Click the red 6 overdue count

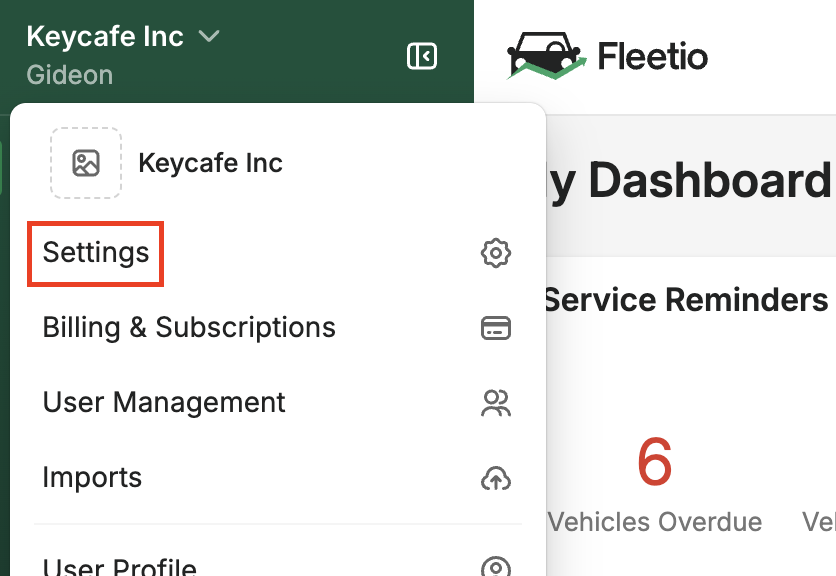point(654,462)
